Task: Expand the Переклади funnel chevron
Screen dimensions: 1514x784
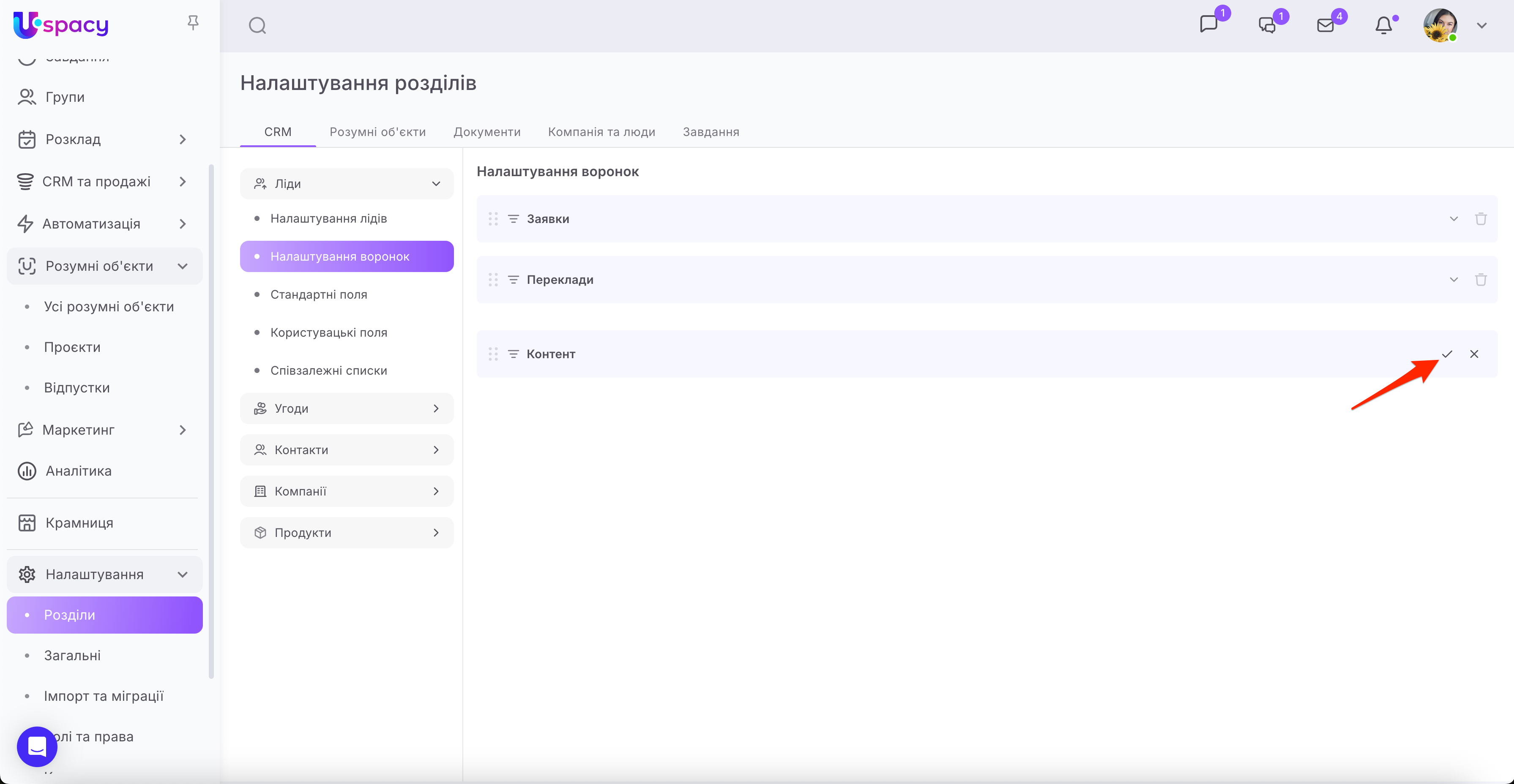Action: click(1454, 280)
